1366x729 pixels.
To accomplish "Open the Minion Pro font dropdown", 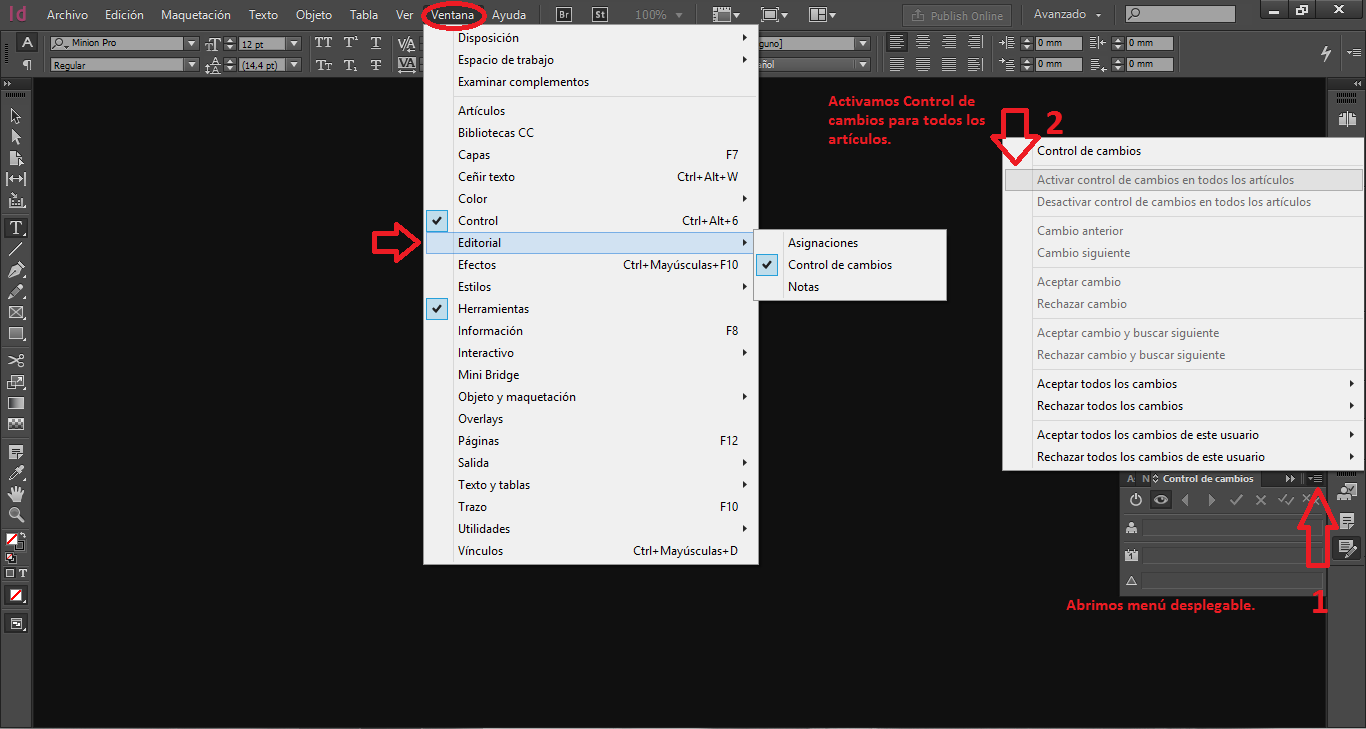I will click(191, 44).
